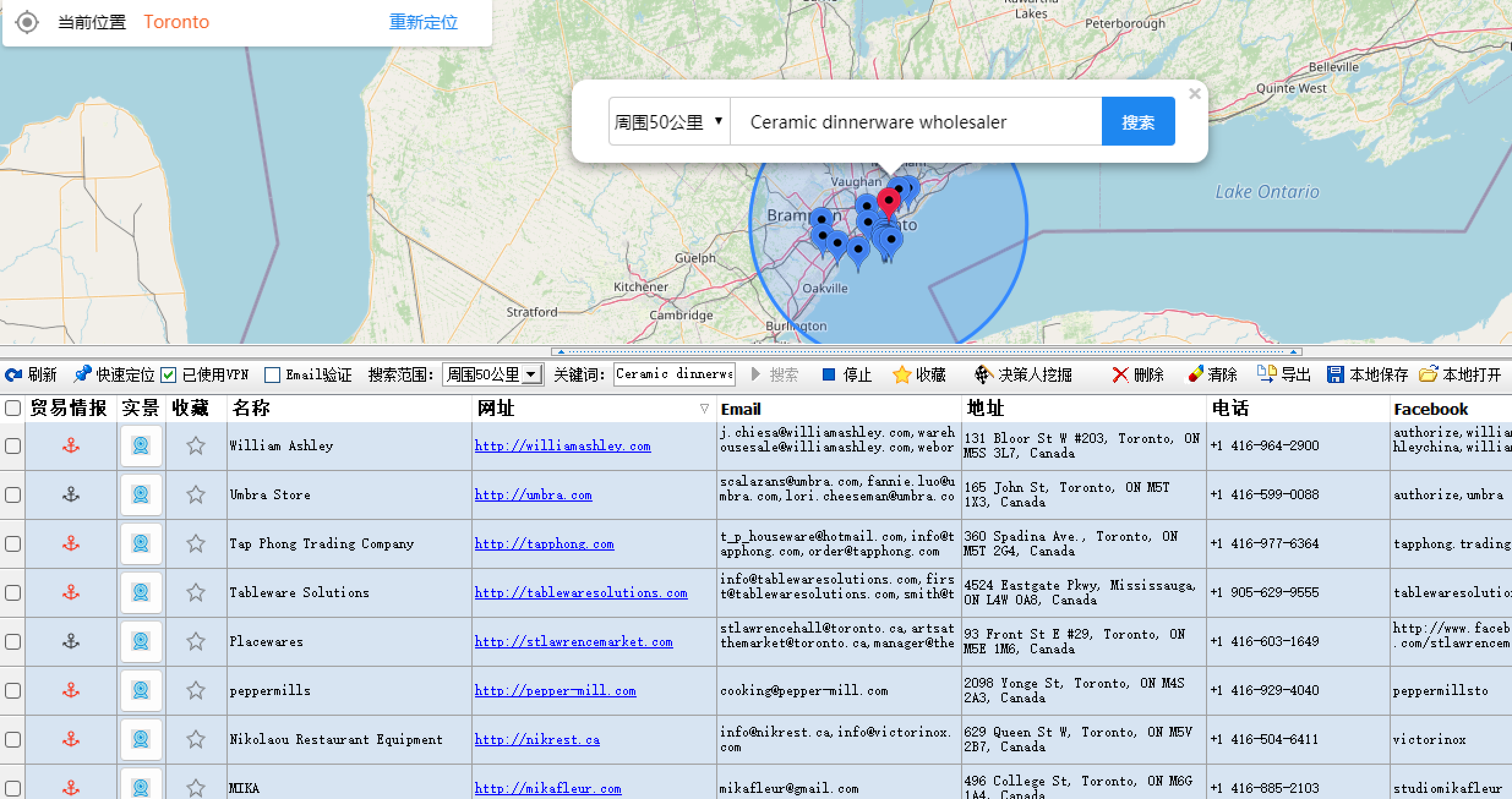Click the 停止 stop square icon
Screen dimensions: 1512x799
[x=829, y=374]
